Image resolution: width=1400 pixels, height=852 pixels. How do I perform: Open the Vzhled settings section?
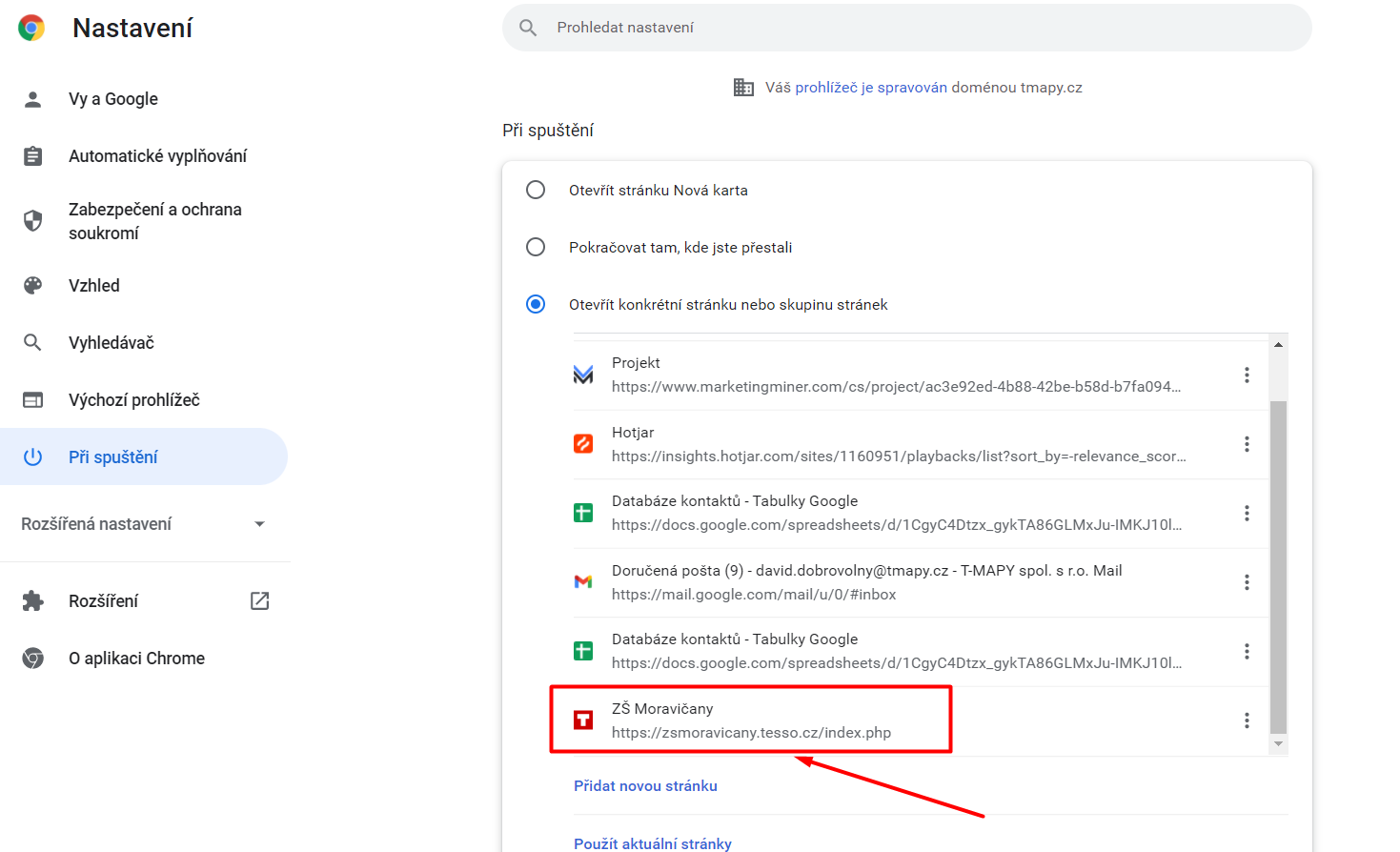click(x=144, y=285)
